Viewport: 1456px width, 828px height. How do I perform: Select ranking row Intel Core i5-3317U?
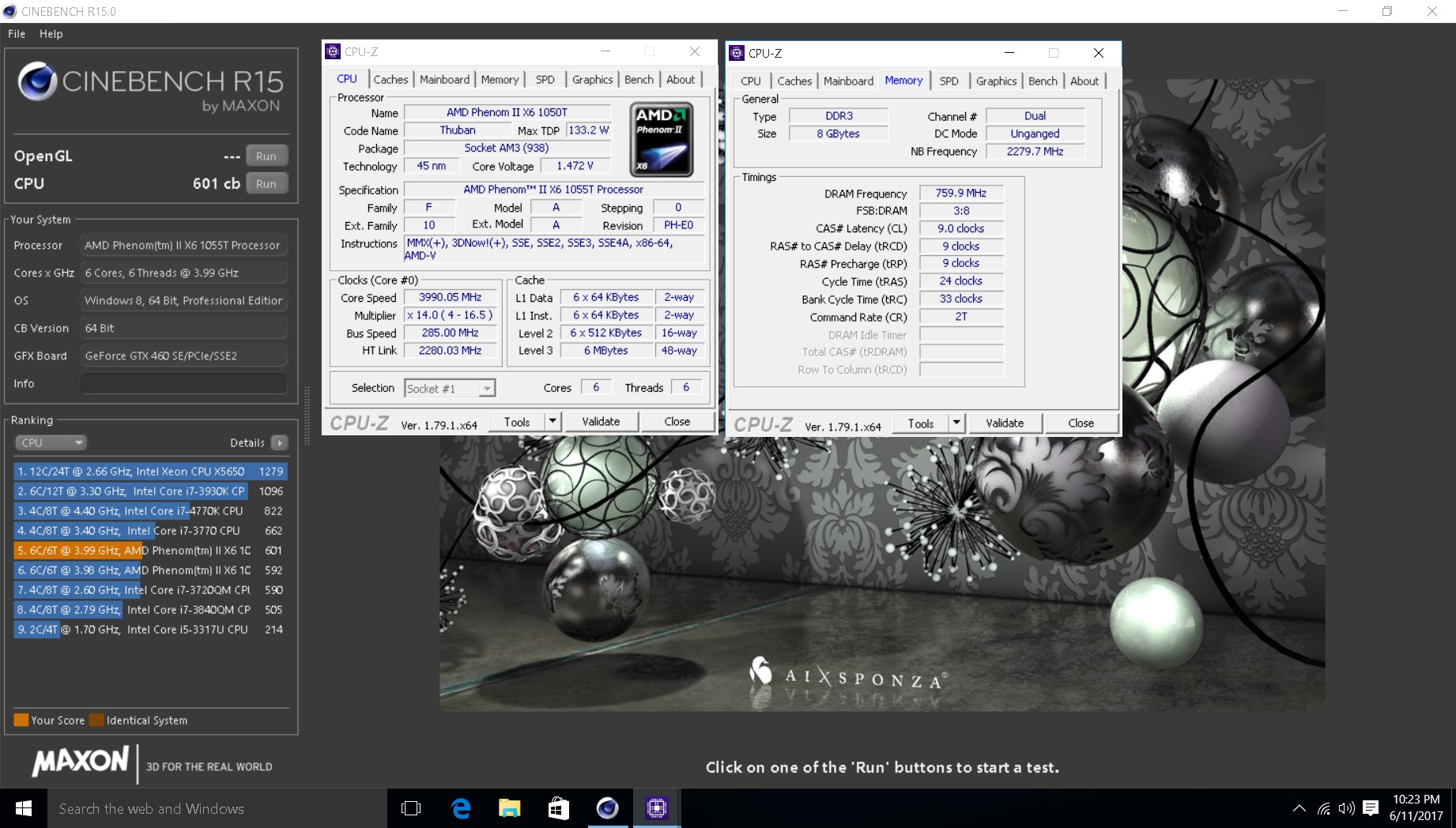[x=150, y=629]
